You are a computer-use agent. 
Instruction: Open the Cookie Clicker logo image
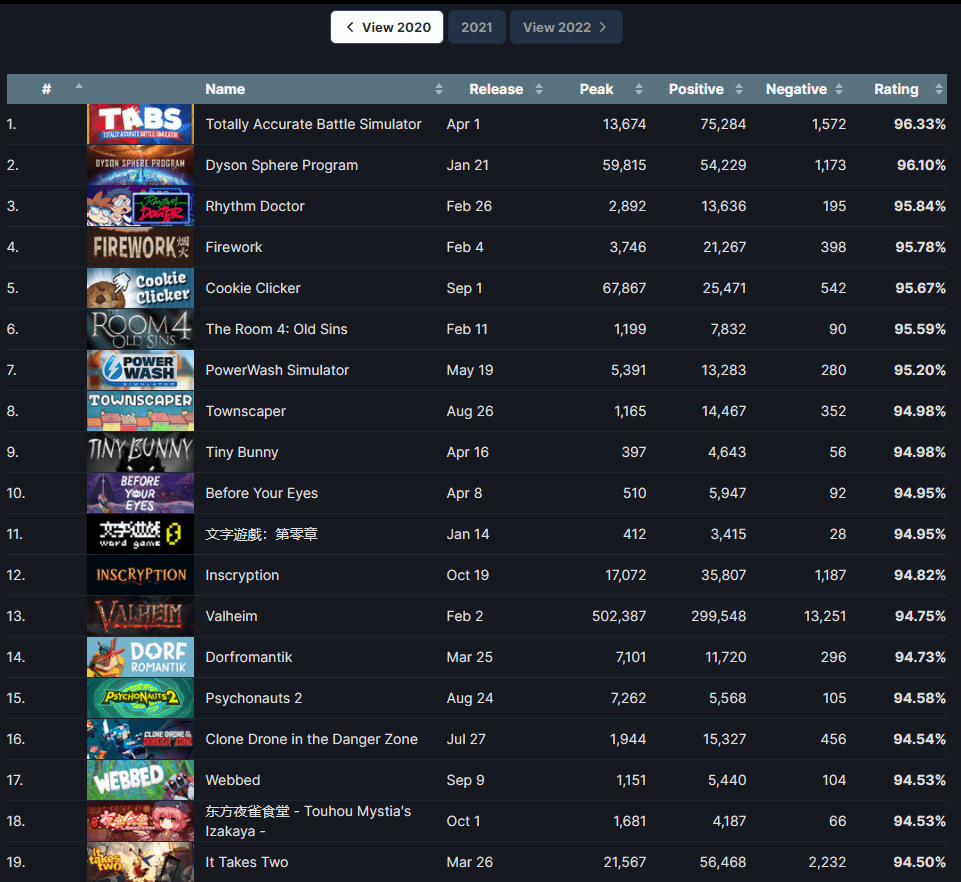(140, 288)
